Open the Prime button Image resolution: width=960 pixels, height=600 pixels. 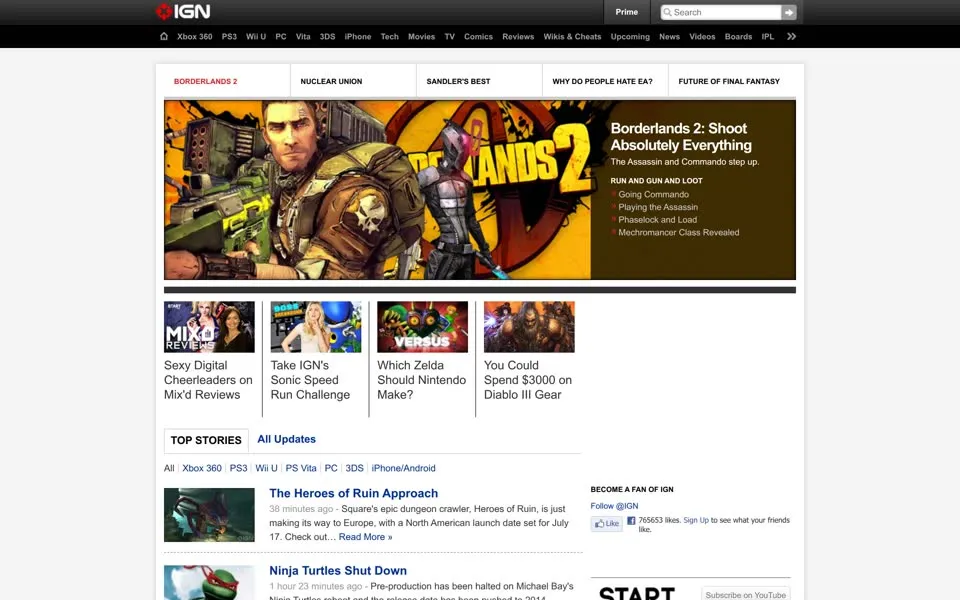tap(626, 12)
